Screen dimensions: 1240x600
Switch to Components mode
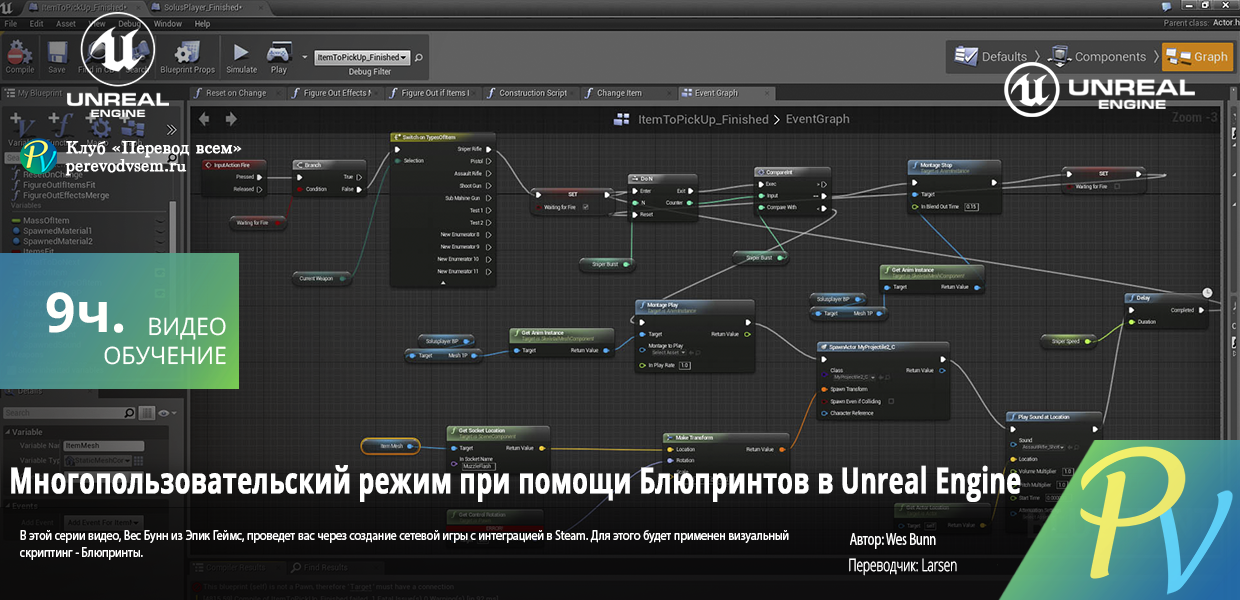click(1098, 57)
